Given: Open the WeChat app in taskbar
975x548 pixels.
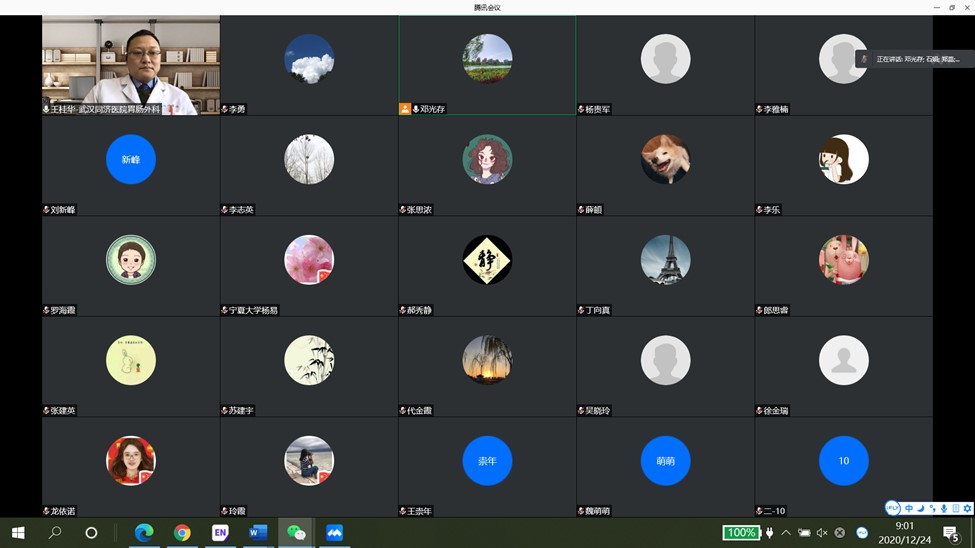Looking at the screenshot, I should [x=296, y=533].
